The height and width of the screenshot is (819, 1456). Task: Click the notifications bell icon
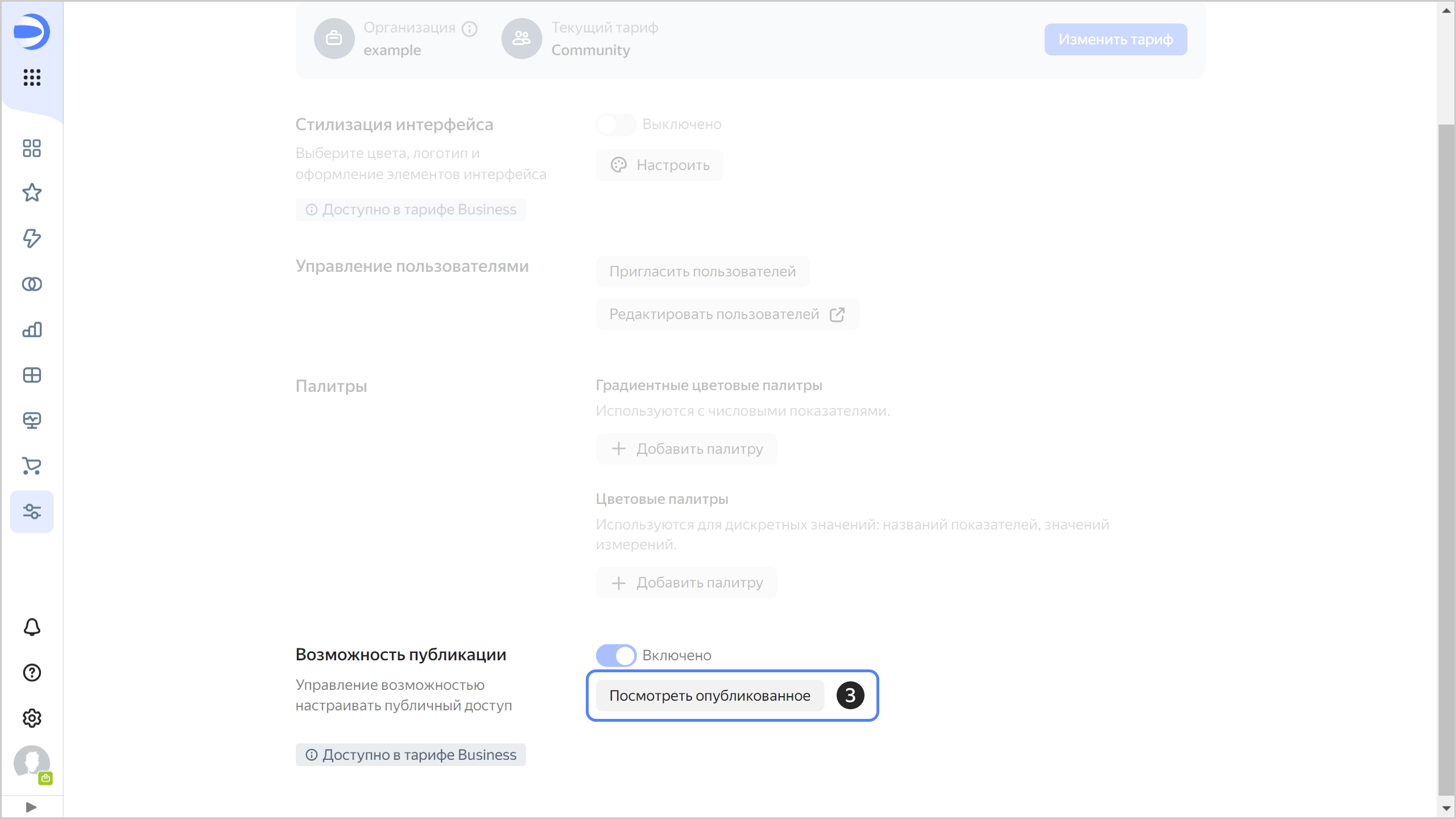(32, 627)
